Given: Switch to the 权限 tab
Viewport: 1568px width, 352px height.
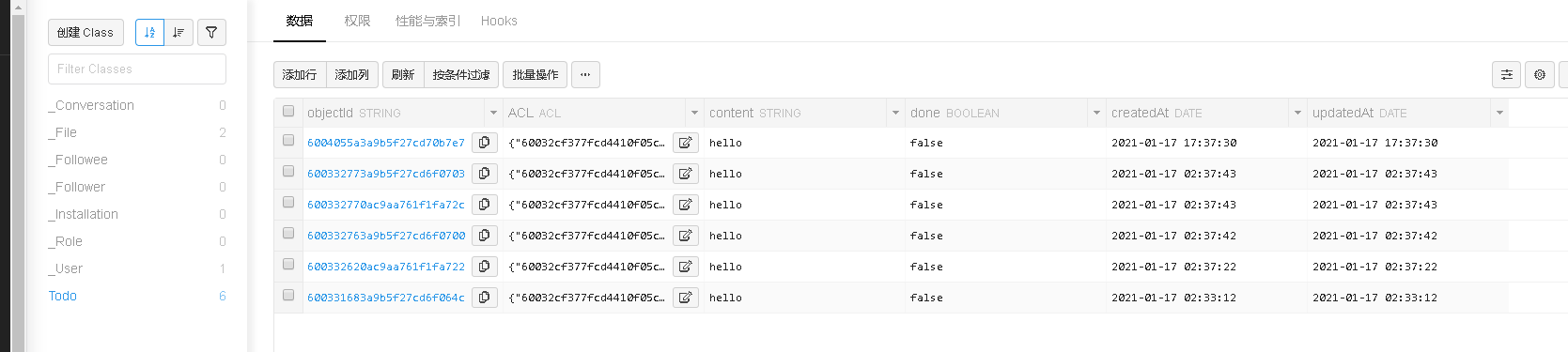Looking at the screenshot, I should [357, 21].
